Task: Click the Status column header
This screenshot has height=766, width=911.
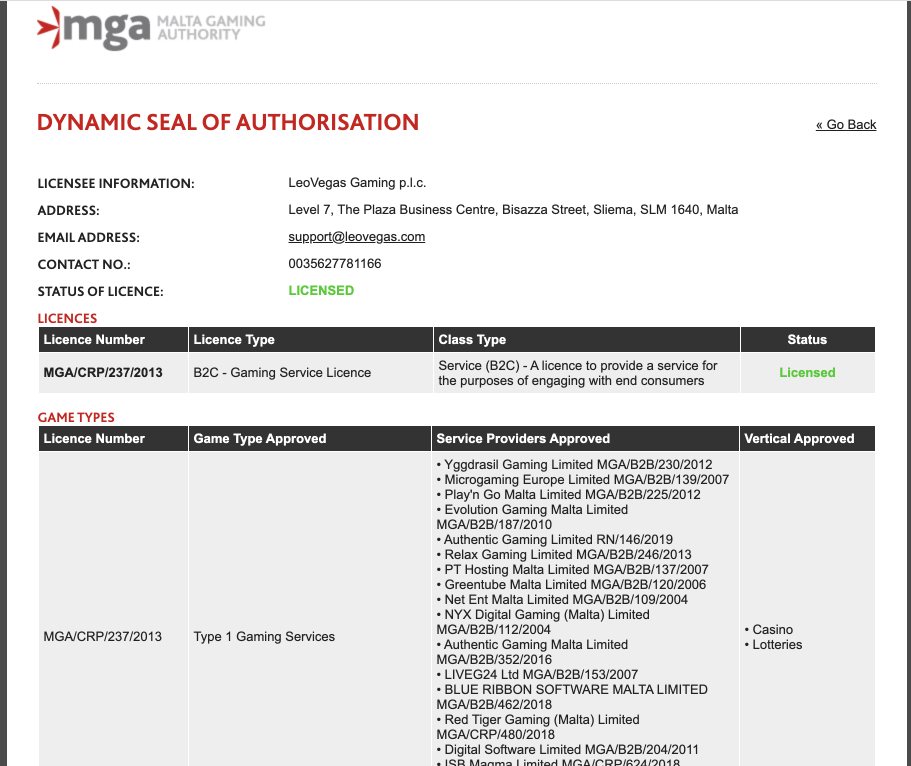Action: [x=808, y=339]
